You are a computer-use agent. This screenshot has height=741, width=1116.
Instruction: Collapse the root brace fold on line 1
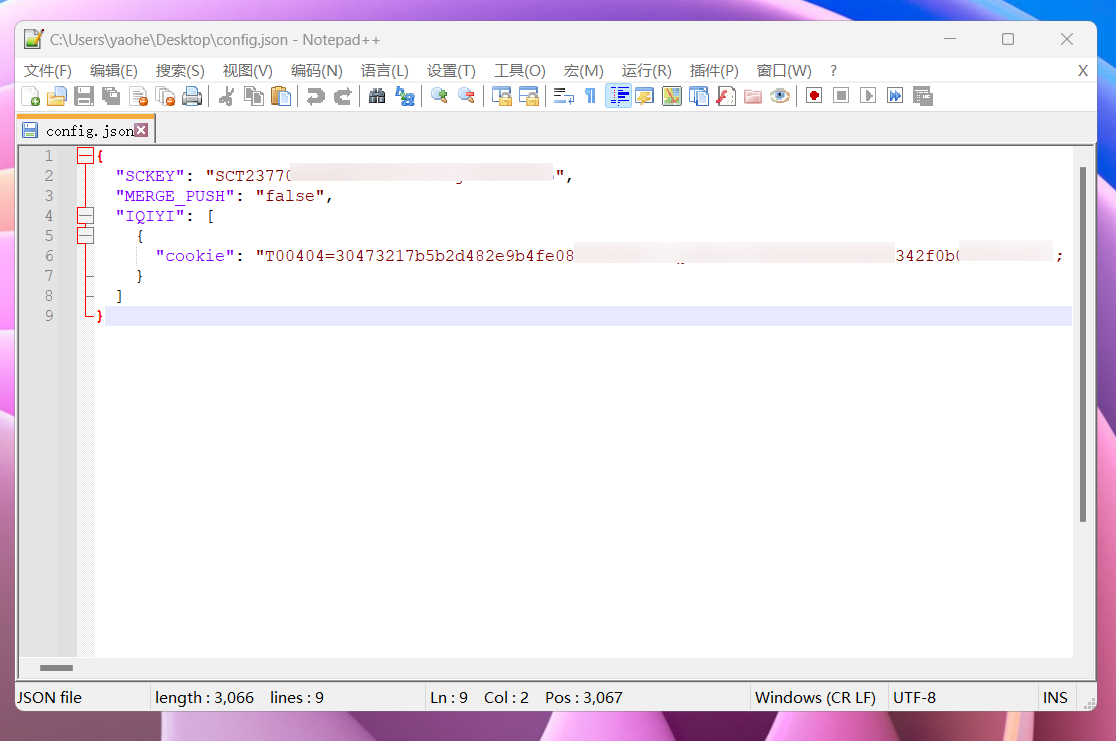click(85, 156)
